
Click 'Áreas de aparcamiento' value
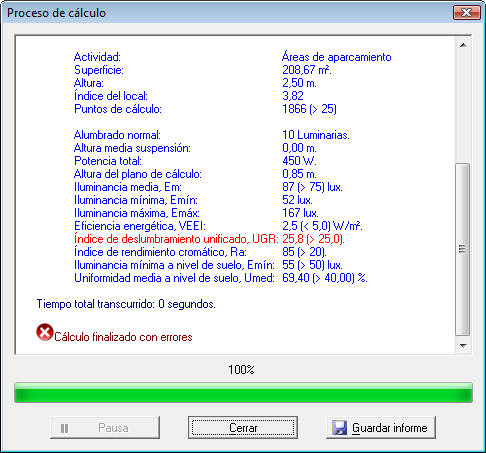(337, 57)
